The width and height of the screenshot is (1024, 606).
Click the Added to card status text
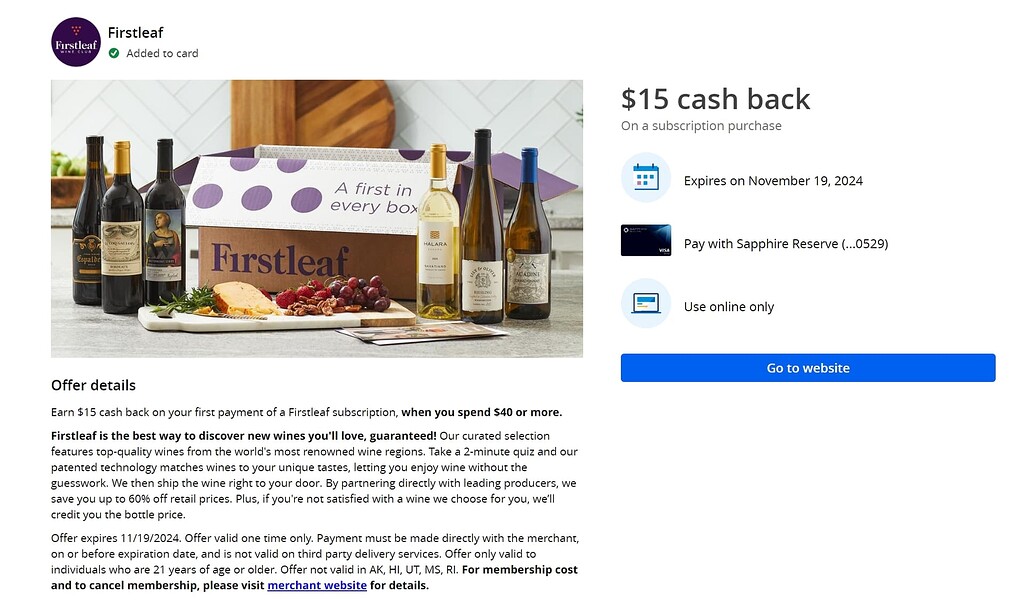pos(162,54)
